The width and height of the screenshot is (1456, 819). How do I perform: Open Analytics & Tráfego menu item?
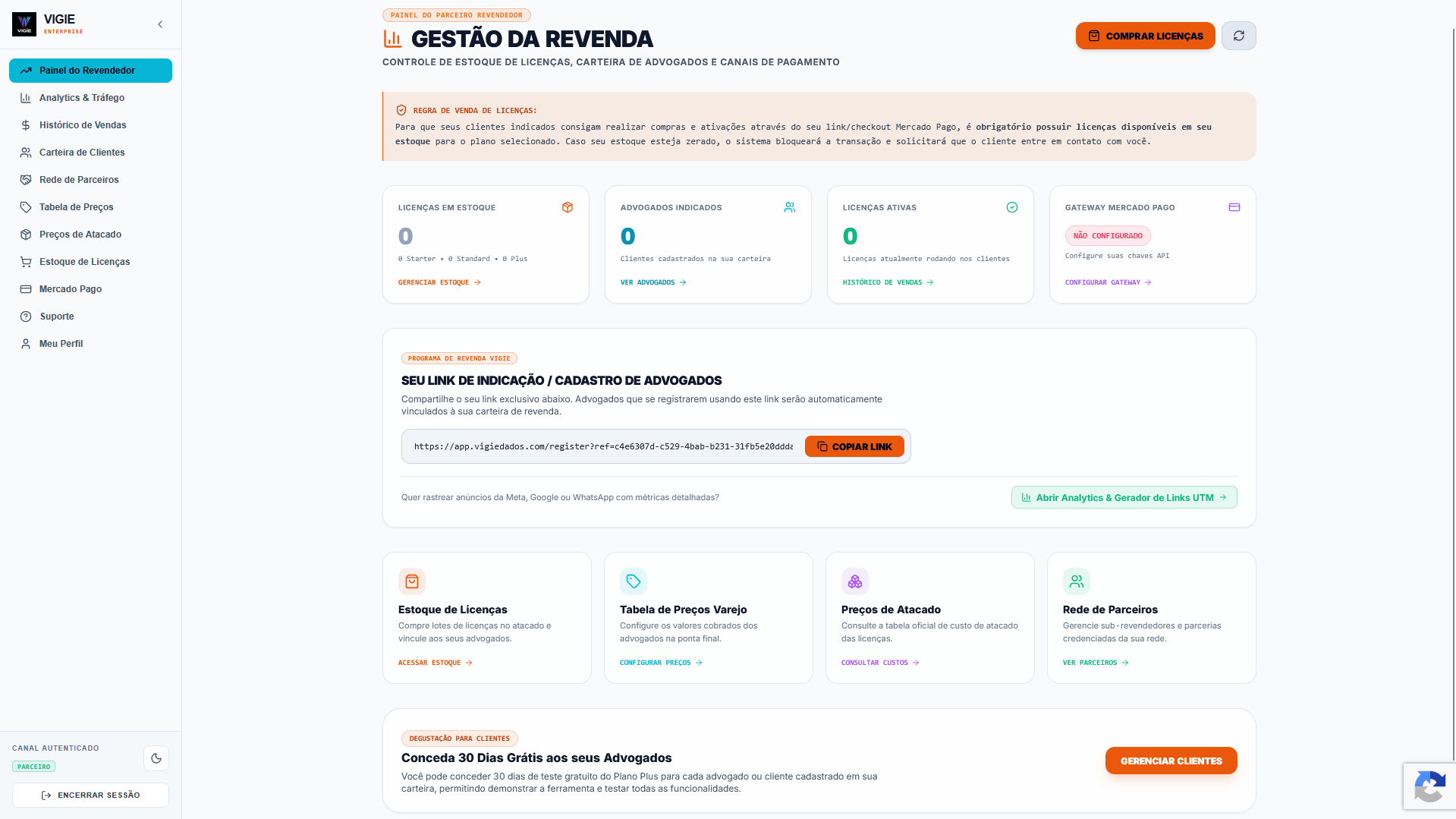[x=90, y=98]
